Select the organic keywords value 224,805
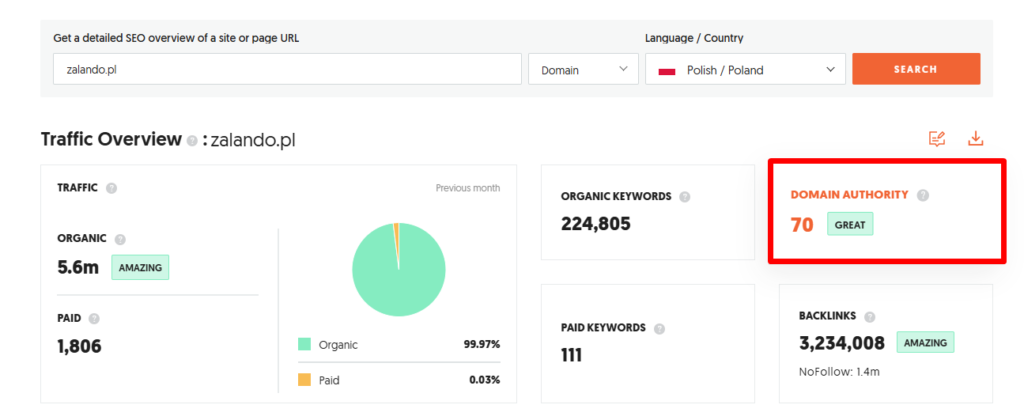Screen dimensions: 1024x416 pyautogui.click(x=596, y=224)
